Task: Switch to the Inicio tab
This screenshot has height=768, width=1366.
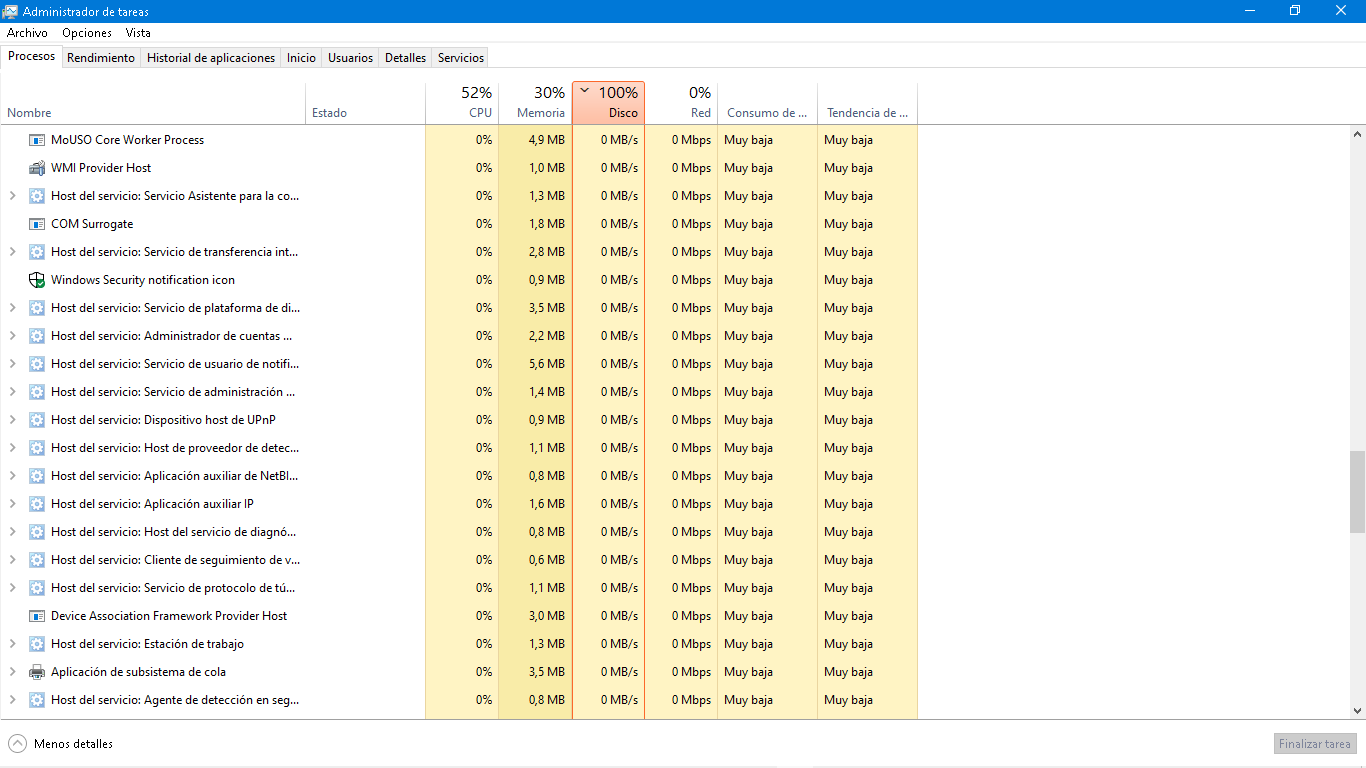Action: coord(301,58)
